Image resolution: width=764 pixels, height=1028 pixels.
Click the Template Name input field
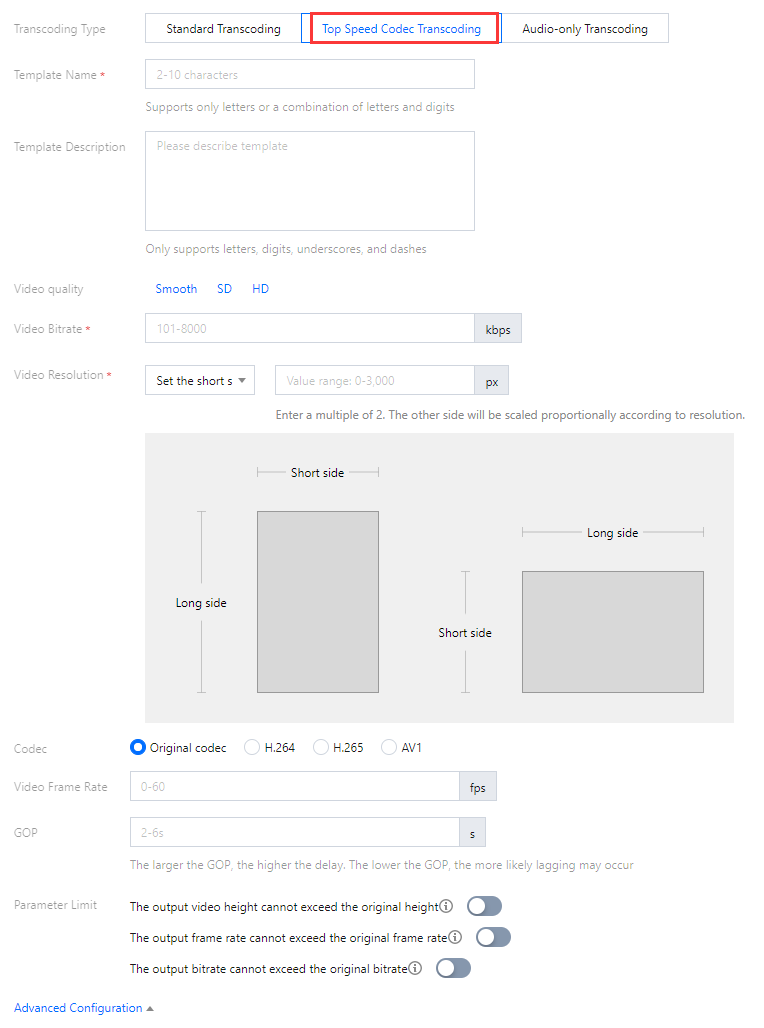coord(309,75)
